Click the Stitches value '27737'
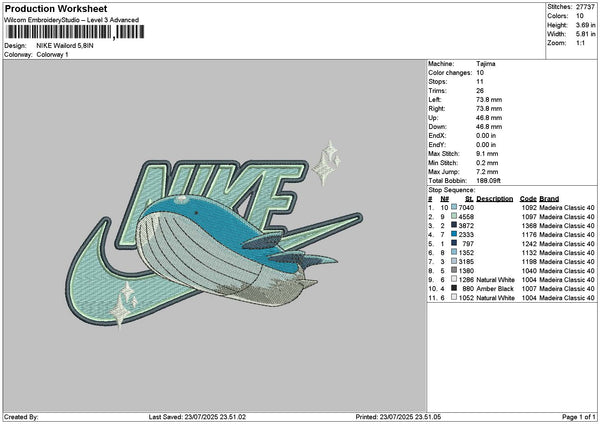Image resolution: width=600 pixels, height=424 pixels. click(x=585, y=7)
